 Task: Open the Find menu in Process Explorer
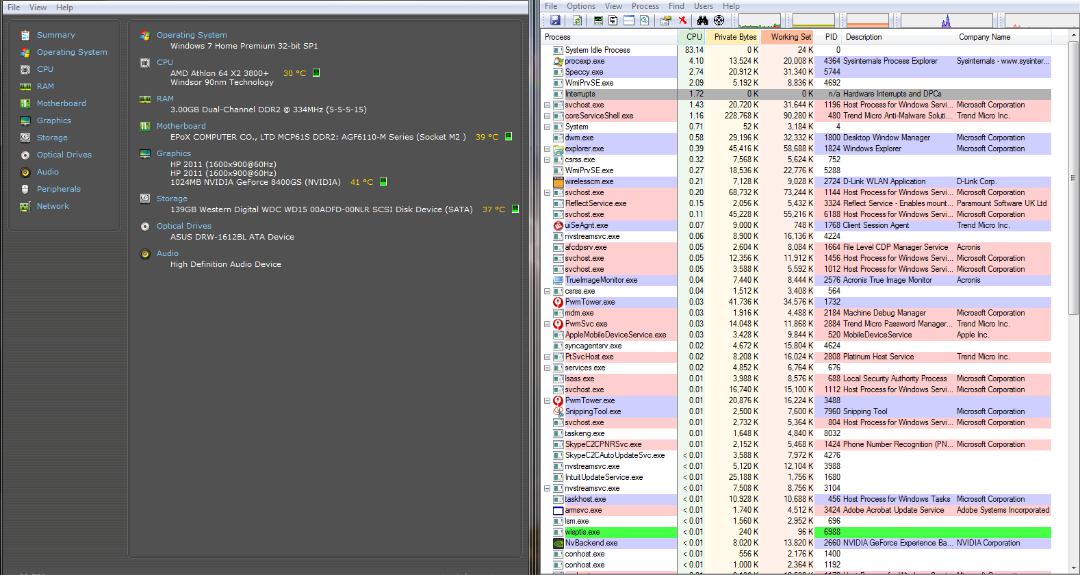coord(676,6)
